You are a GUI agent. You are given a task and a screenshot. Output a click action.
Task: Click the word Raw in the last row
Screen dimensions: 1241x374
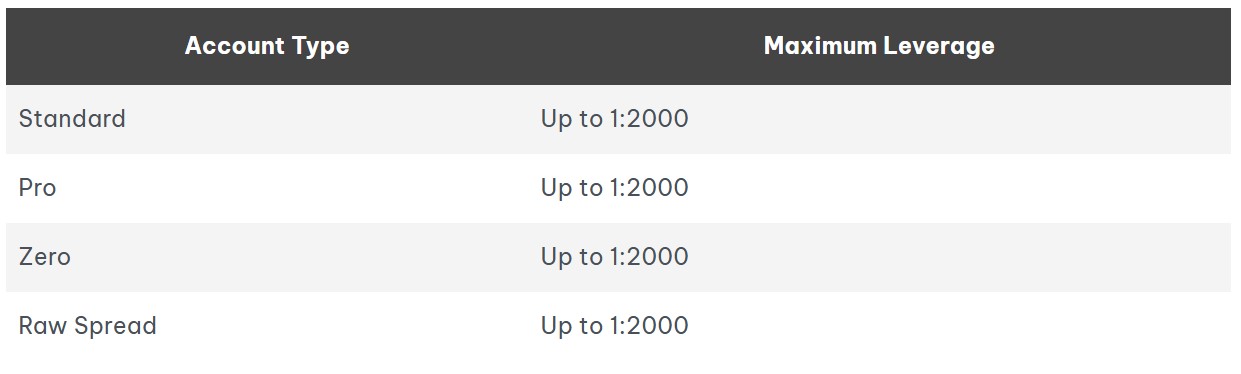pos(40,326)
